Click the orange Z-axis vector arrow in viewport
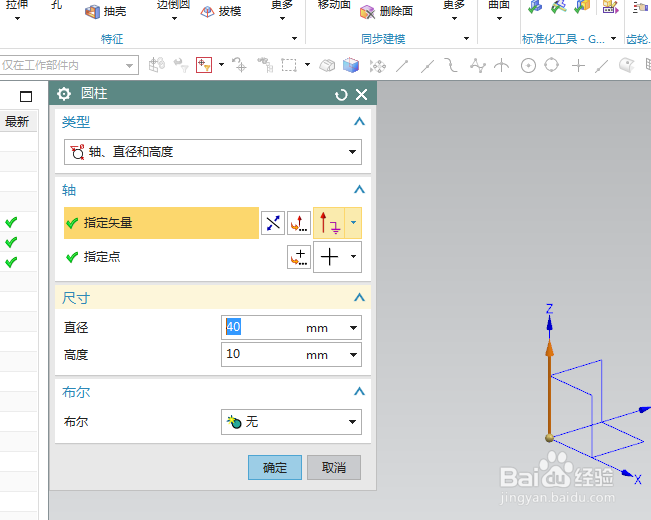This screenshot has width=651, height=520. (x=549, y=386)
